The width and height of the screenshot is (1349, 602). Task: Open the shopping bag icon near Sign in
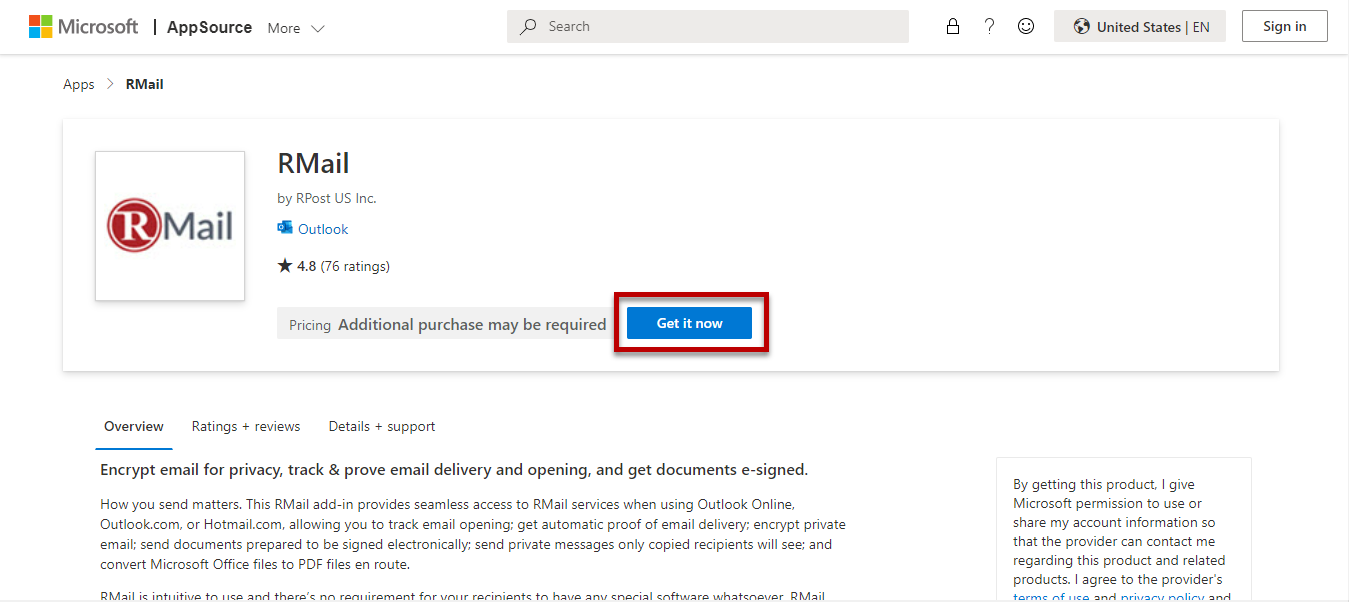(x=953, y=26)
